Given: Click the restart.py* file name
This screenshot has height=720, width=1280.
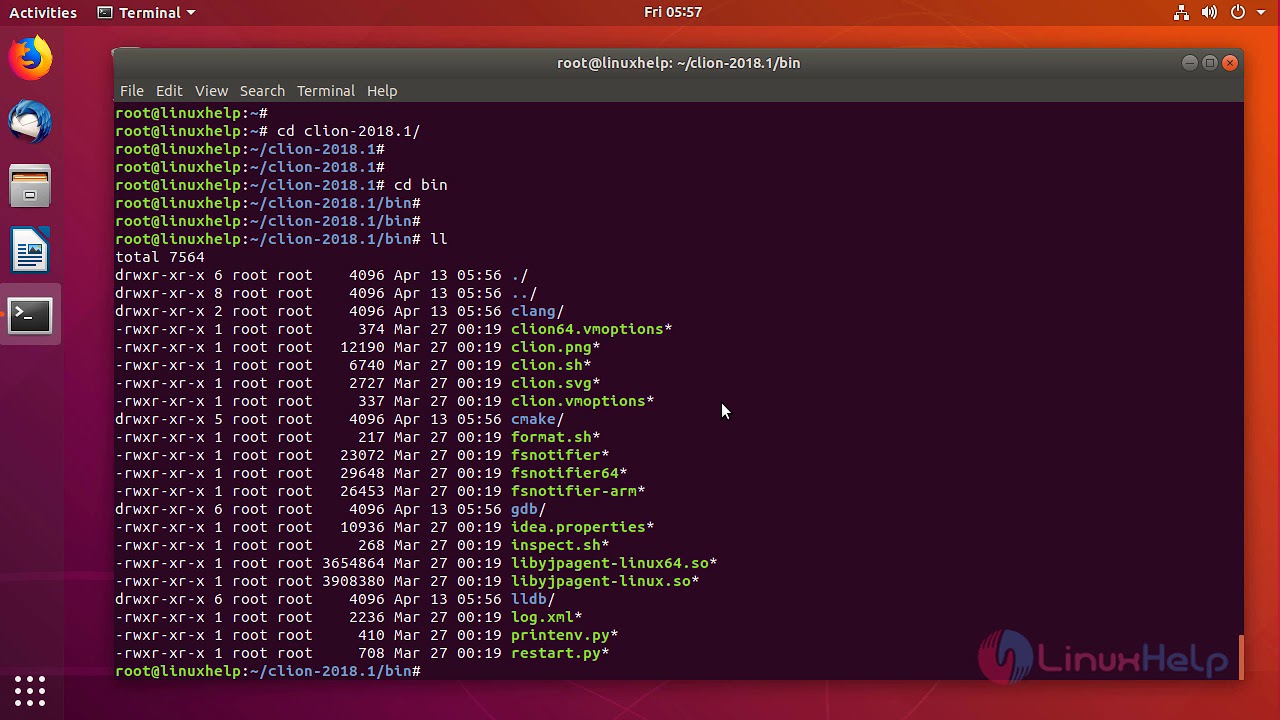Looking at the screenshot, I should coord(560,653).
